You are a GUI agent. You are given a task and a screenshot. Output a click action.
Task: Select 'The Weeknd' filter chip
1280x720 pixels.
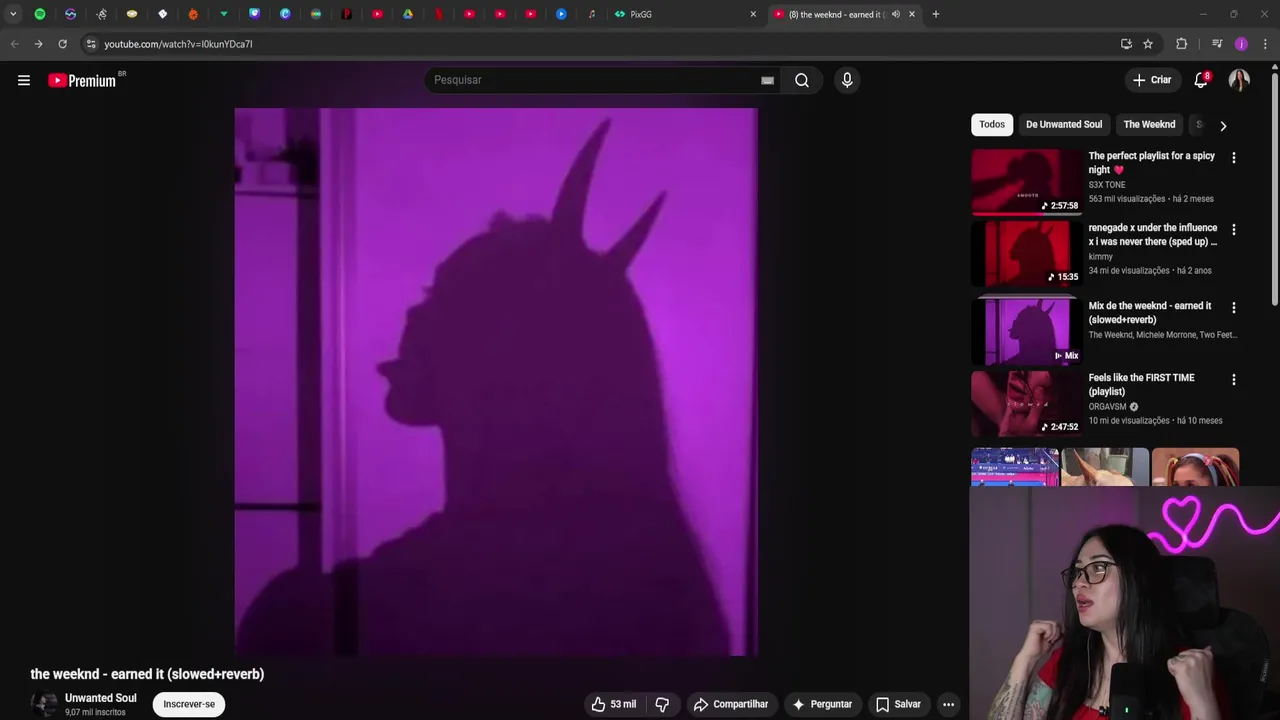coord(1149,124)
